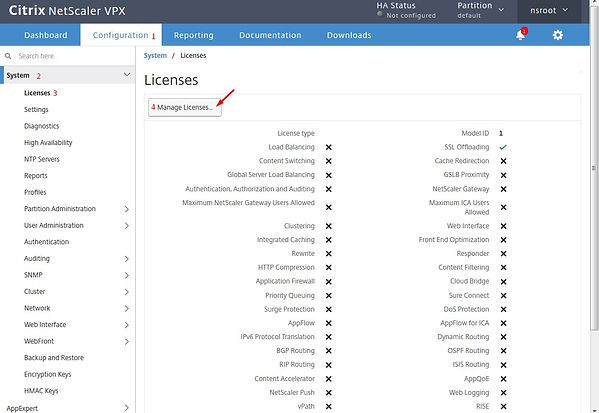Click the X status icon for Rewrite
This screenshot has width=599, height=413.
[x=329, y=254]
